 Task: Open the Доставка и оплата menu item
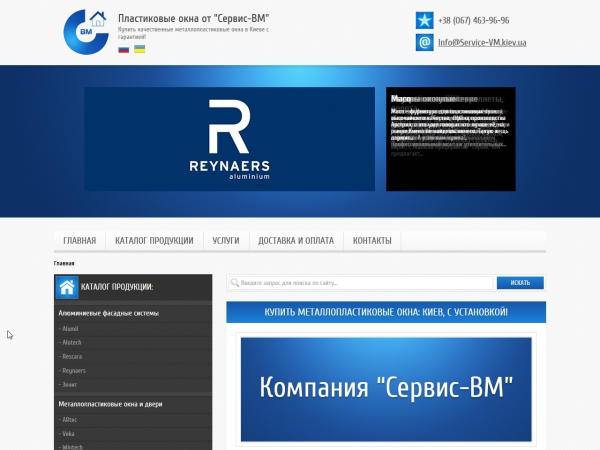click(x=296, y=241)
